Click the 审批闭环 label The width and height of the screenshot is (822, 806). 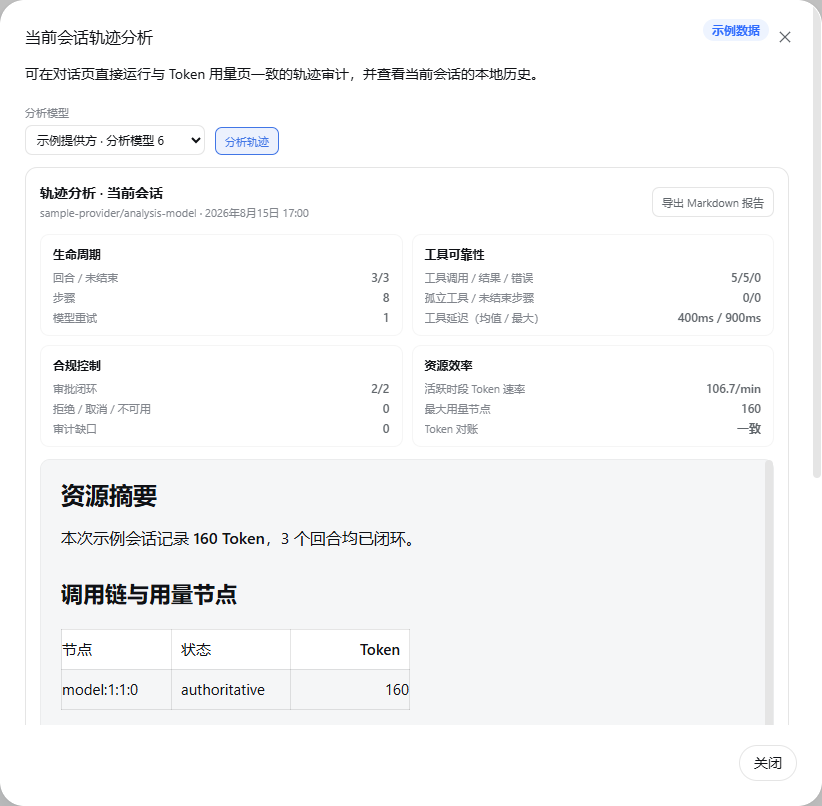coord(75,389)
